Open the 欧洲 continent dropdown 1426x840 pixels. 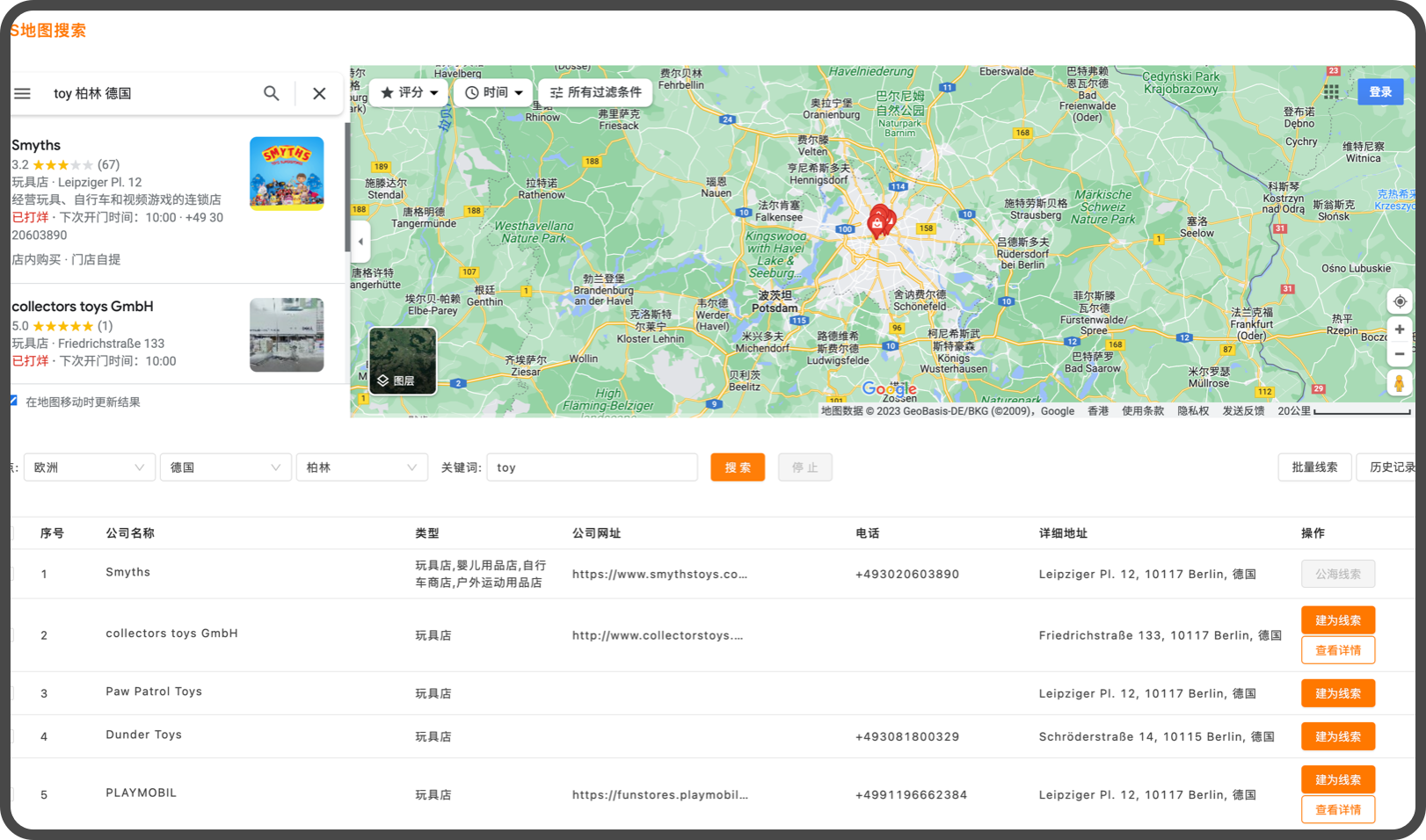(89, 467)
